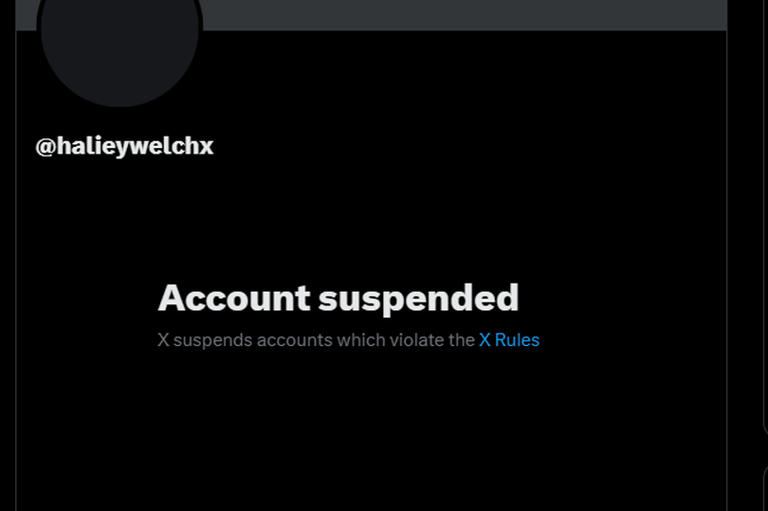Click the blue "X" in X Rules link
The image size is (768, 511).
pyautogui.click(x=484, y=340)
